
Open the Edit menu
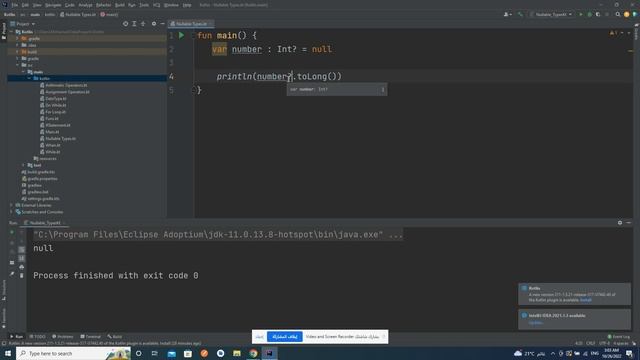click(x=25, y=5)
